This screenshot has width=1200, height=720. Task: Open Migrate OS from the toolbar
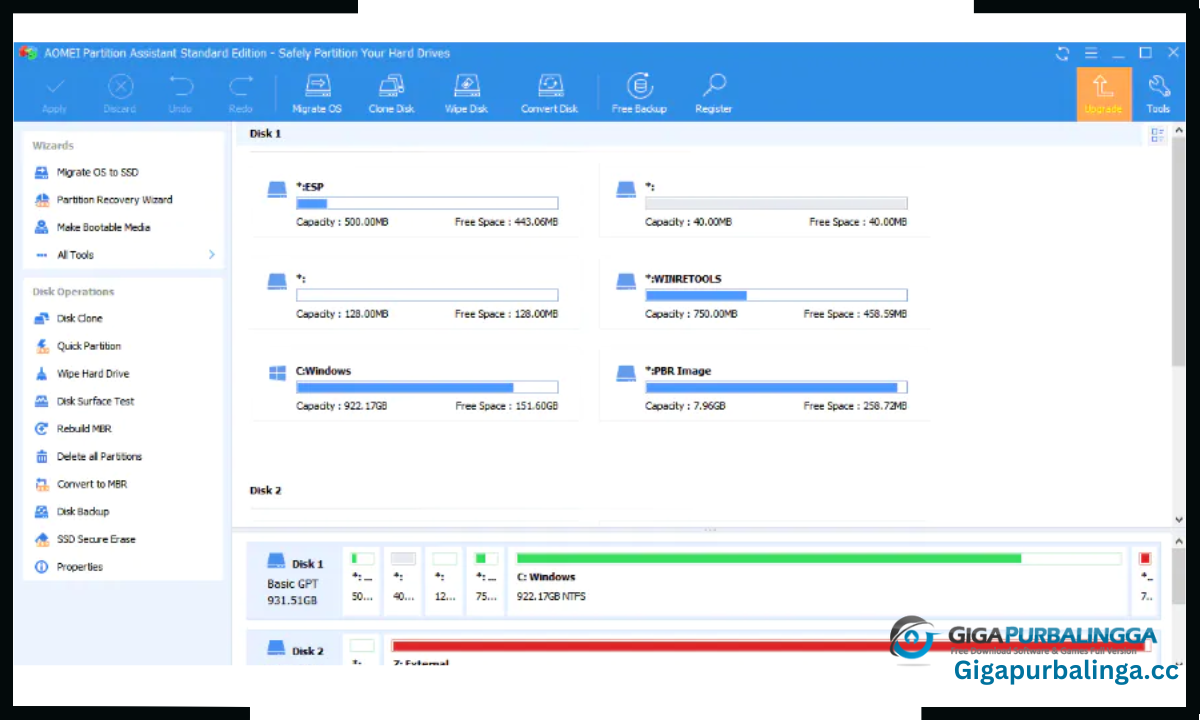[x=316, y=94]
